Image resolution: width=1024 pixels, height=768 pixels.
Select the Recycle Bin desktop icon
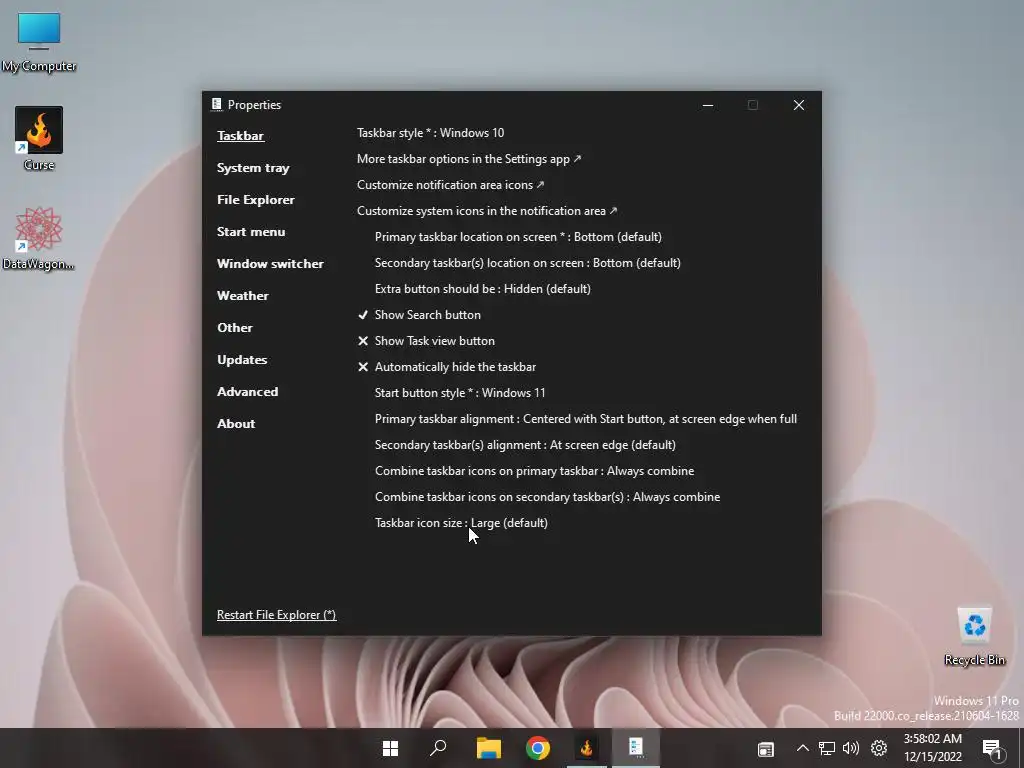[x=974, y=636]
